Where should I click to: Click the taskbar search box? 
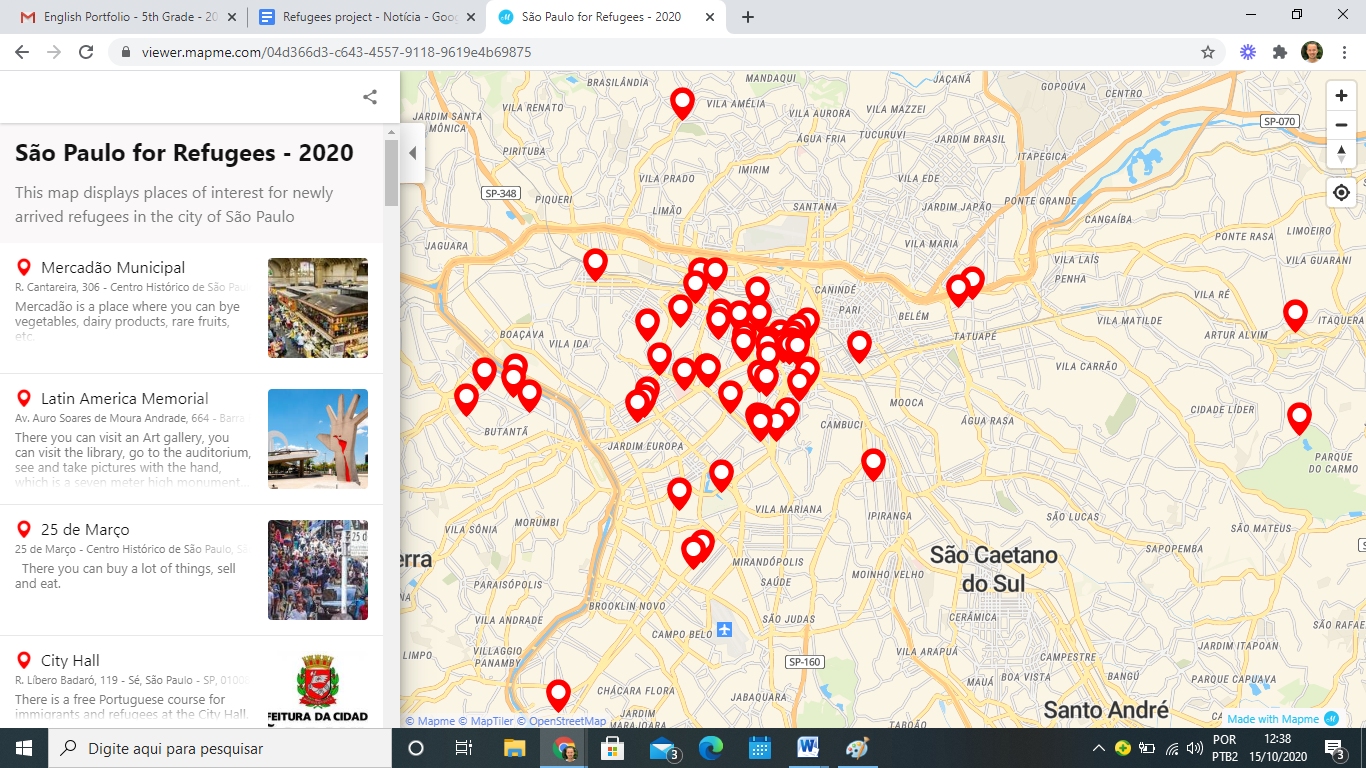(x=220, y=748)
